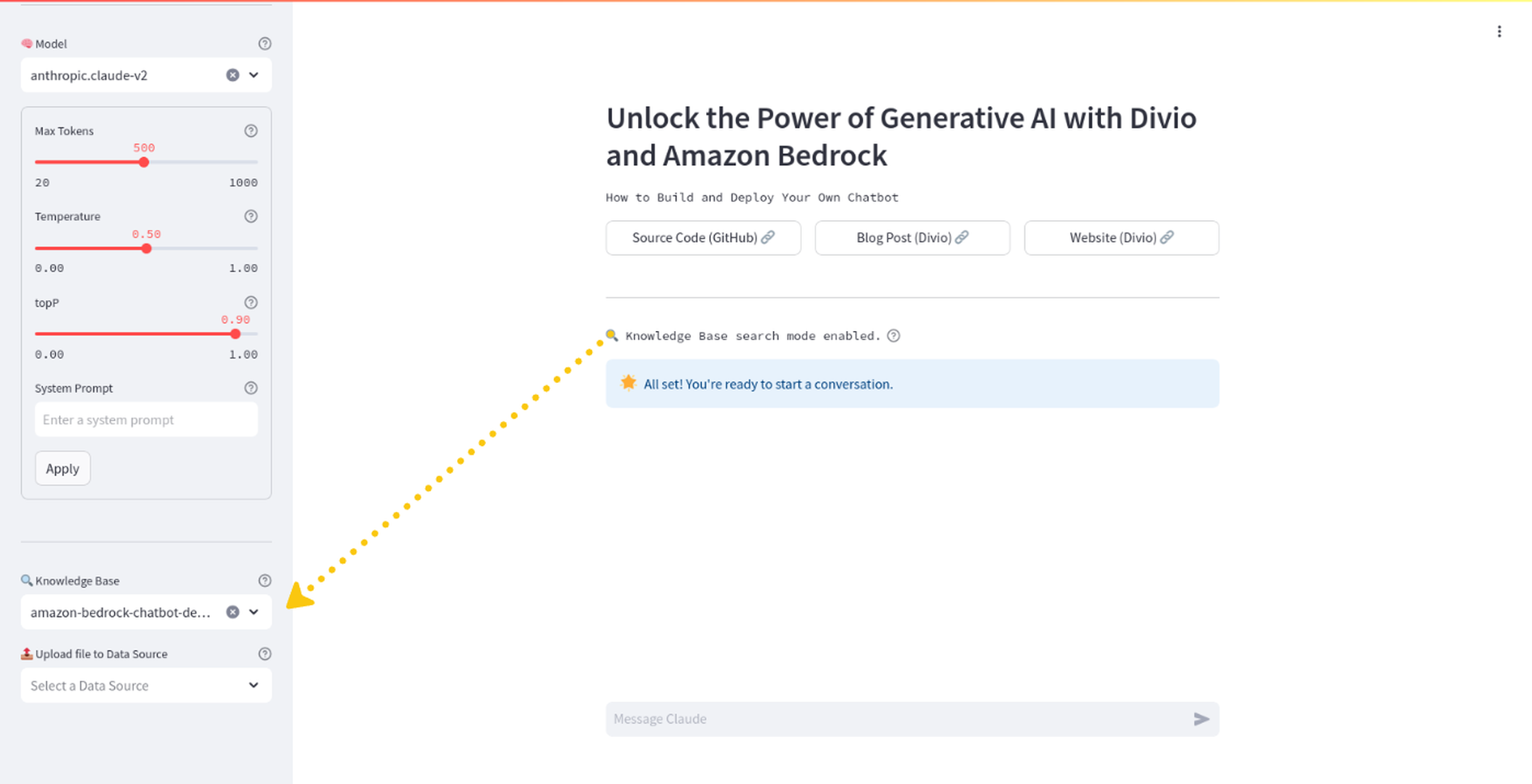Show the System Prompt help tooltip
1532x784 pixels.
(251, 388)
